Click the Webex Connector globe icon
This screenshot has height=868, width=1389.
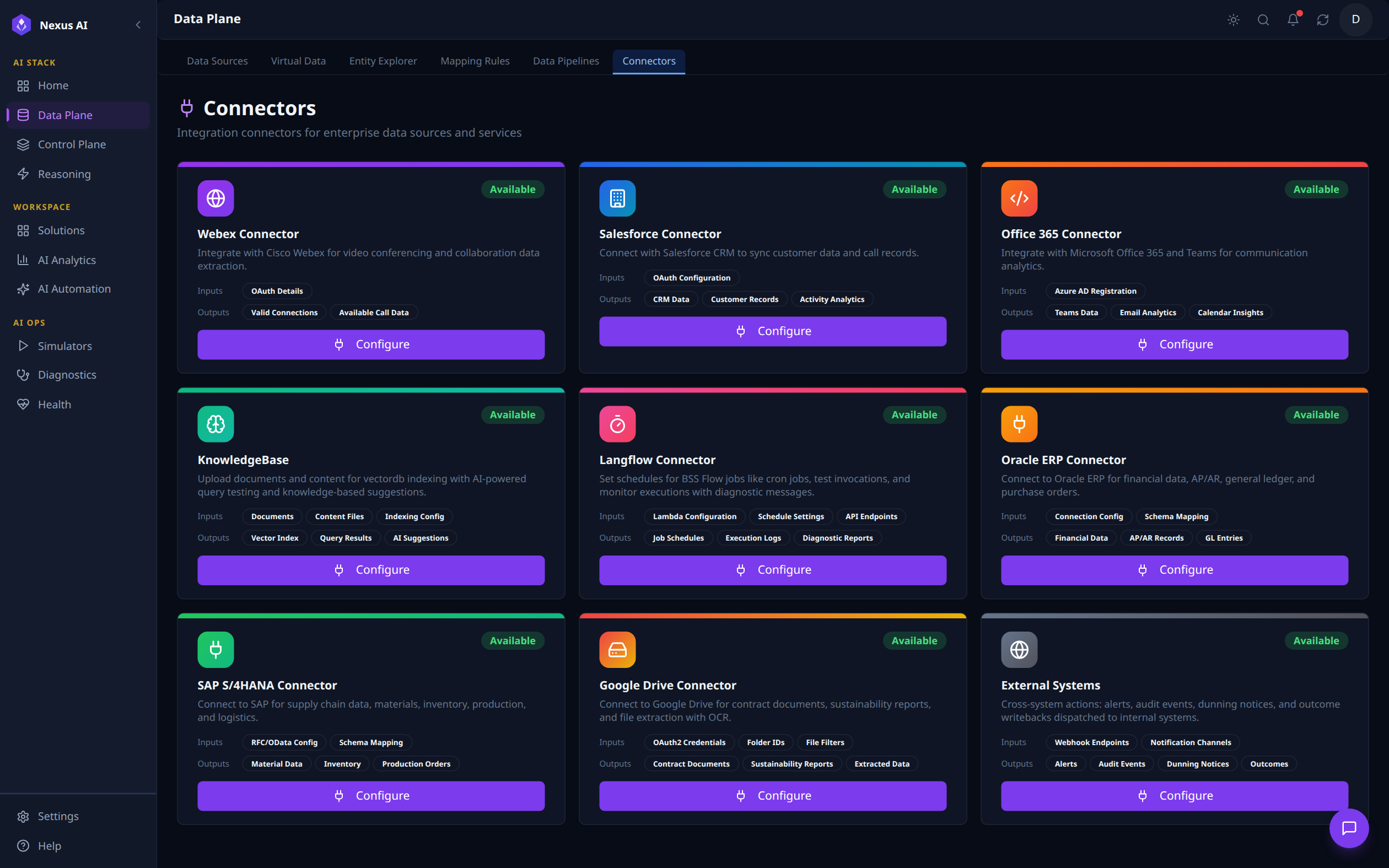coord(216,198)
